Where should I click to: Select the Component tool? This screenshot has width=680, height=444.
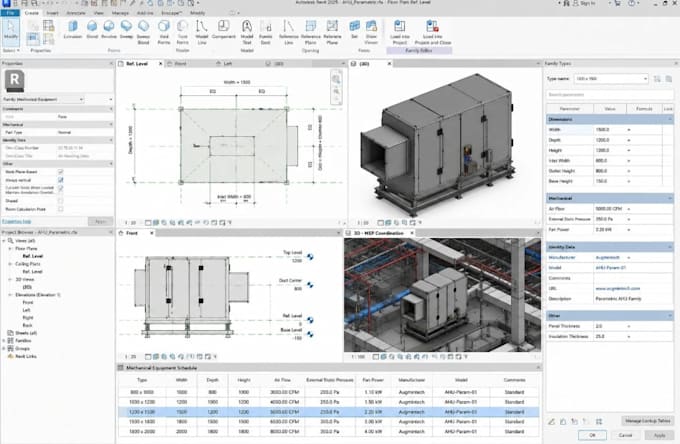click(x=224, y=30)
